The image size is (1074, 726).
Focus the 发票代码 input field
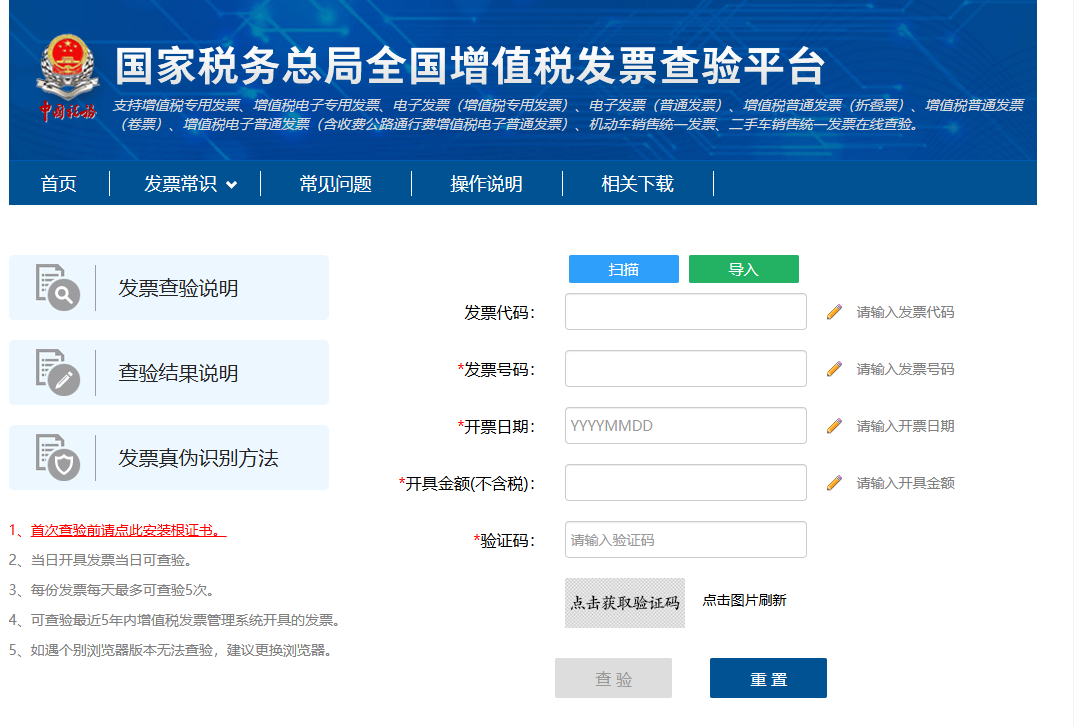686,312
